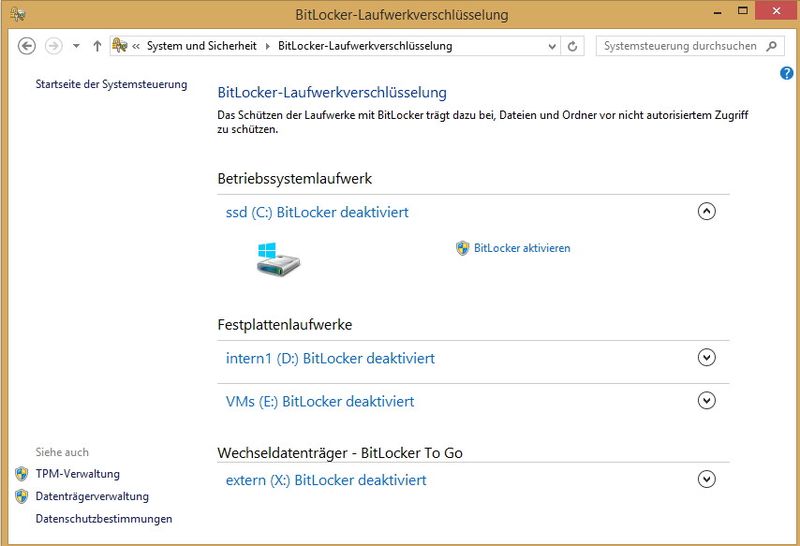Click the Windows system drive icon
The height and width of the screenshot is (546, 800).
[x=278, y=259]
